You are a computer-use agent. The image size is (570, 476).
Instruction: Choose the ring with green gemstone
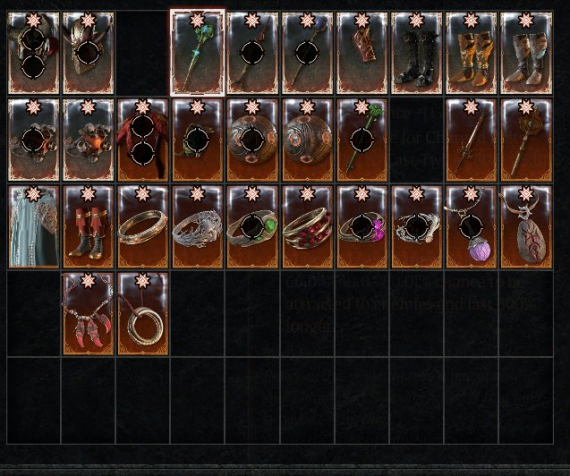click(252, 227)
